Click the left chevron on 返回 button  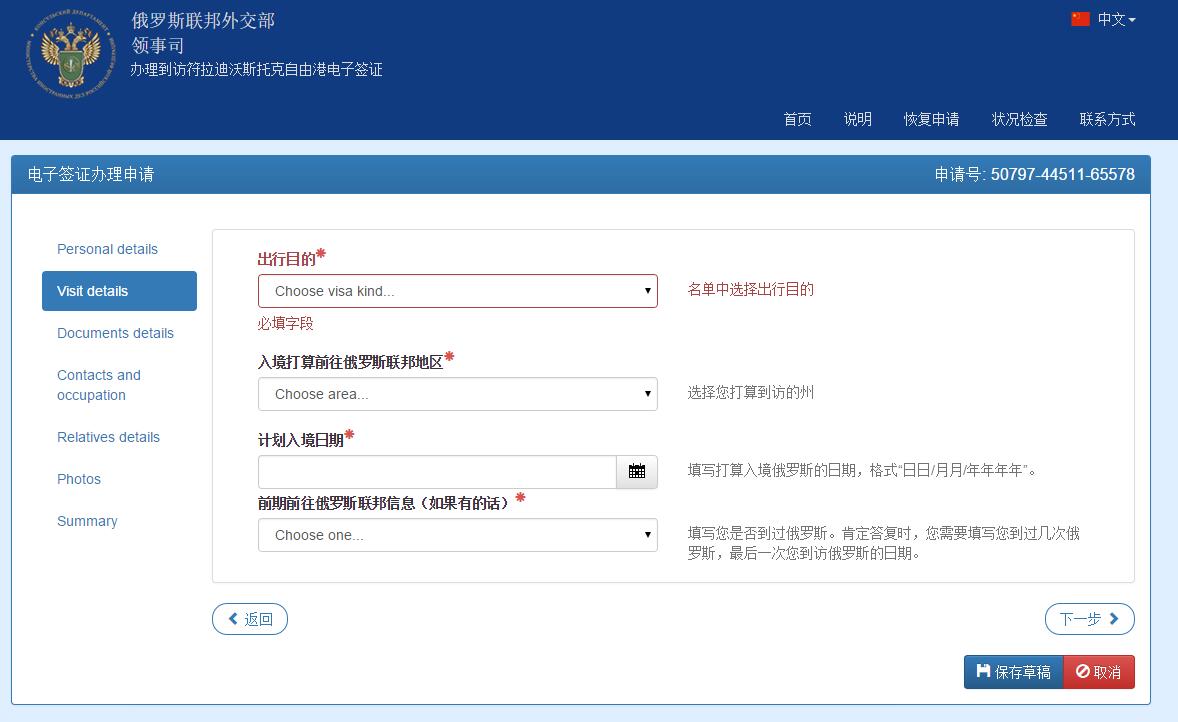coord(232,618)
